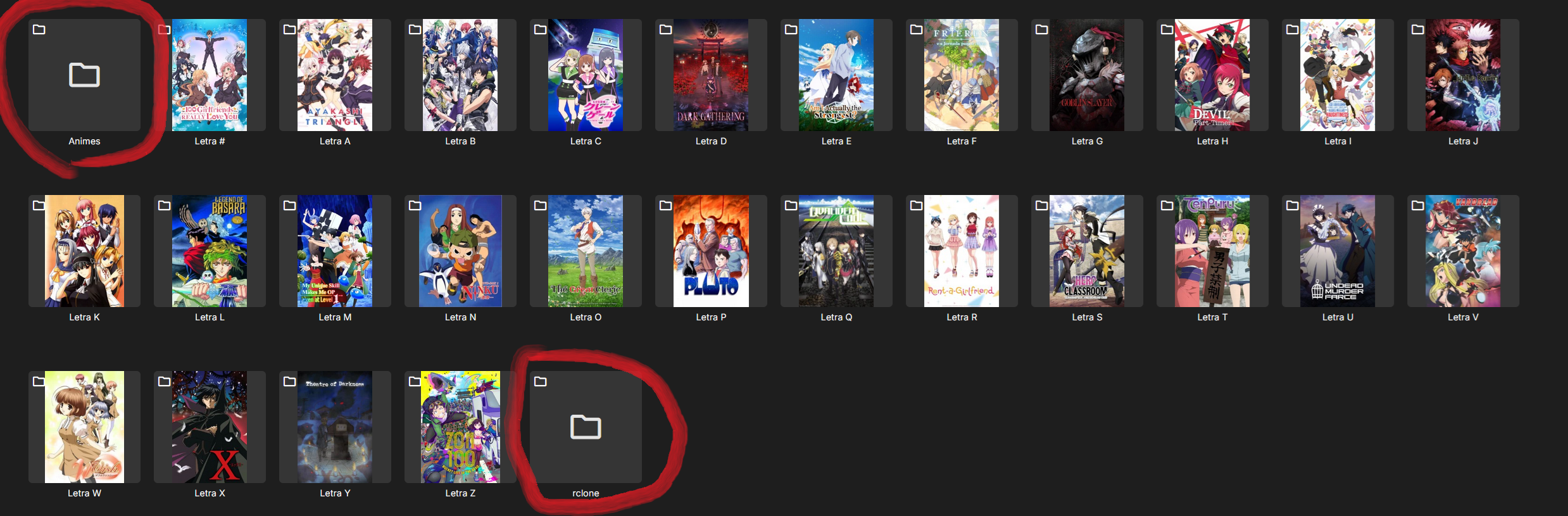The image size is (1568, 516).
Task: Open the Dark Gathering poster of Letra D
Action: click(711, 75)
